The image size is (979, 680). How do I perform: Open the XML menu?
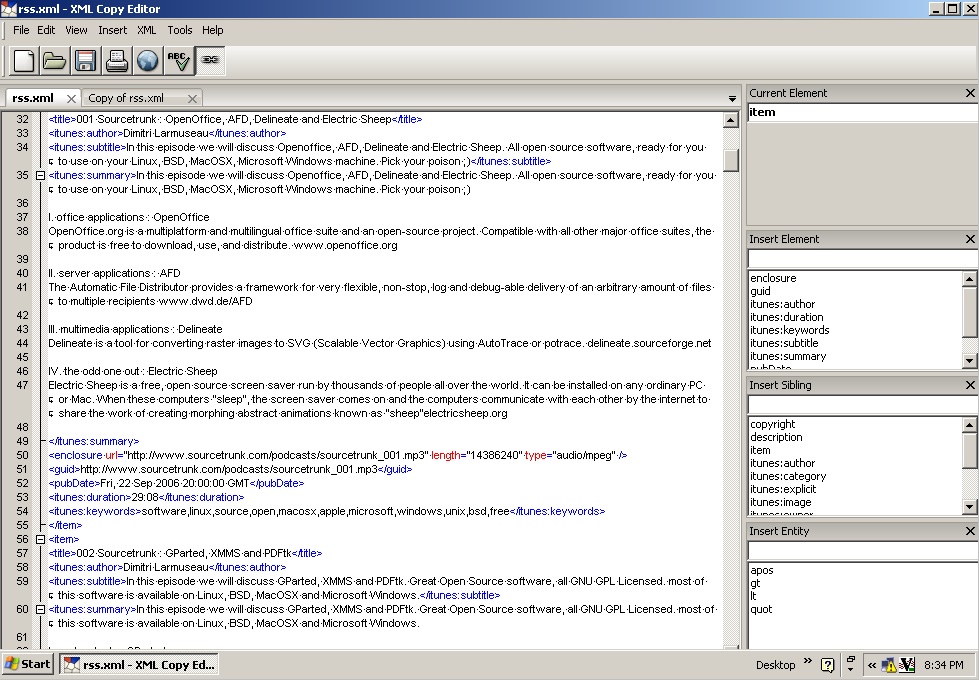147,30
